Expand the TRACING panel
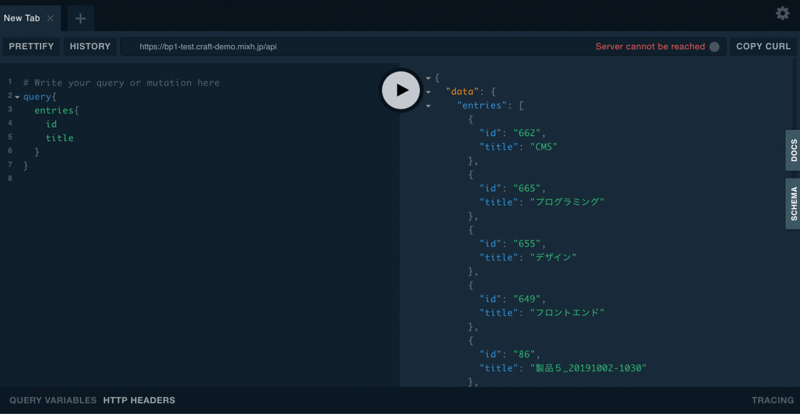The width and height of the screenshot is (800, 414). pyautogui.click(x=772, y=400)
